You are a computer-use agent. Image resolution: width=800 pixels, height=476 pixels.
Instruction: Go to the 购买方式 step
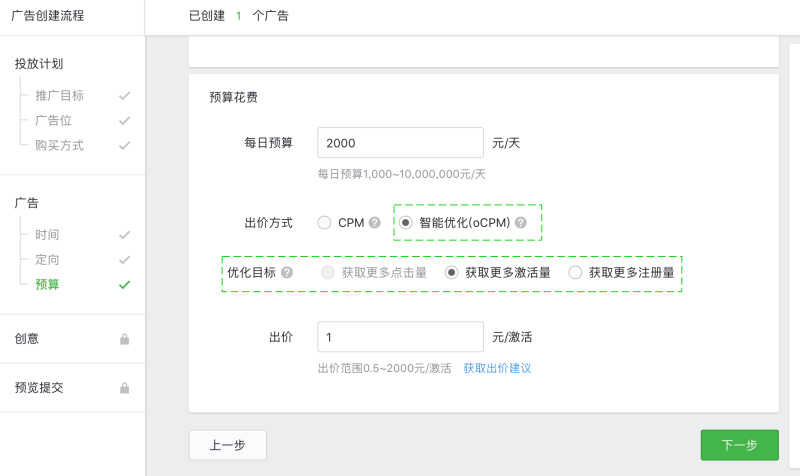point(59,145)
